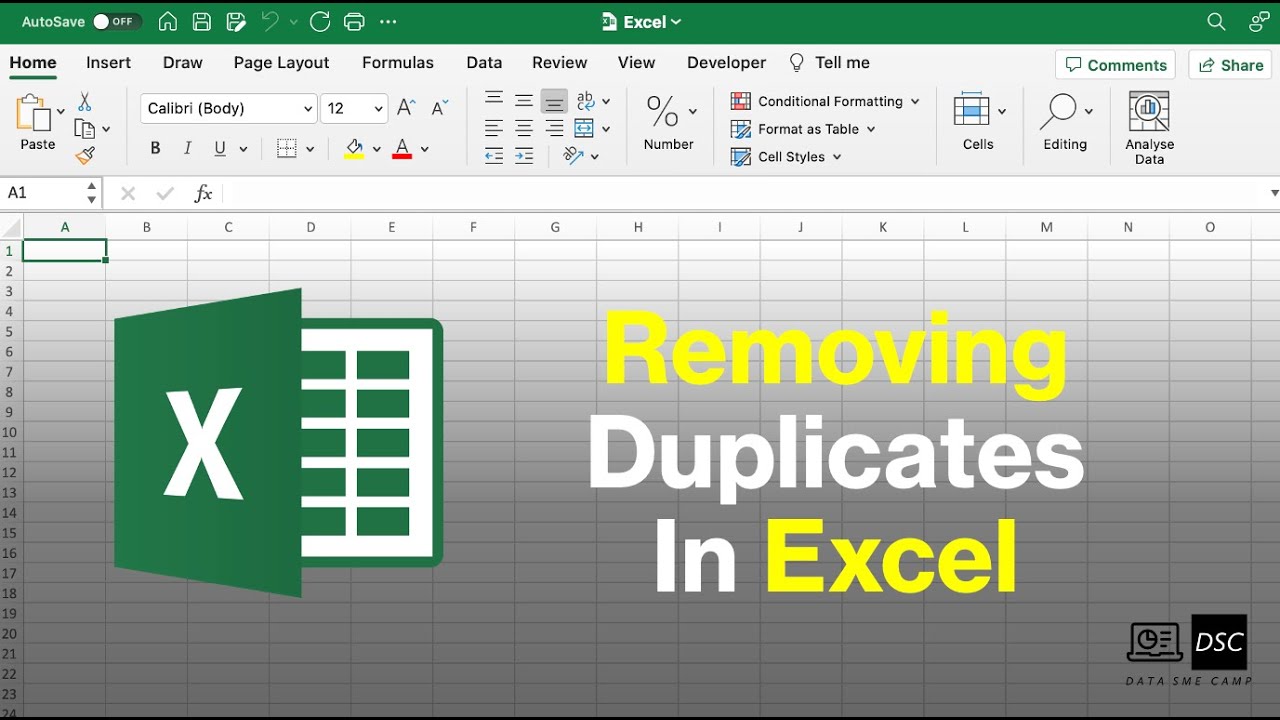This screenshot has width=1280, height=720.
Task: Click the Tell me search box
Action: click(830, 62)
